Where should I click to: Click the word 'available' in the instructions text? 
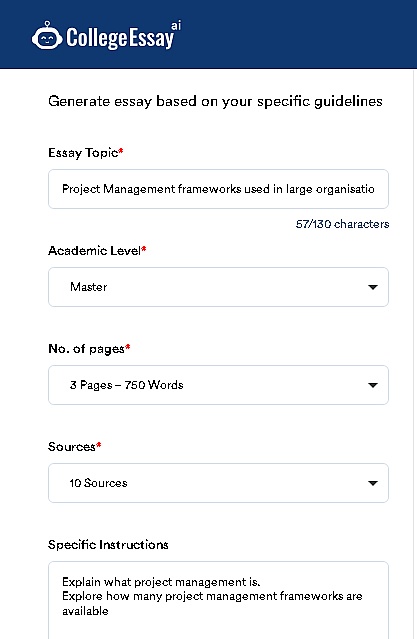(x=85, y=611)
